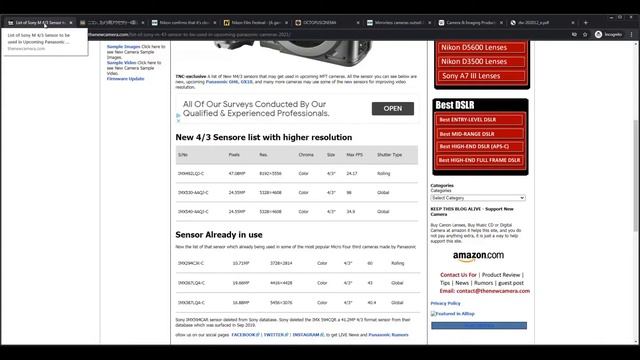
Task: Open Best HIGH-END FULL FRAME DSLR button
Action: click(x=479, y=160)
